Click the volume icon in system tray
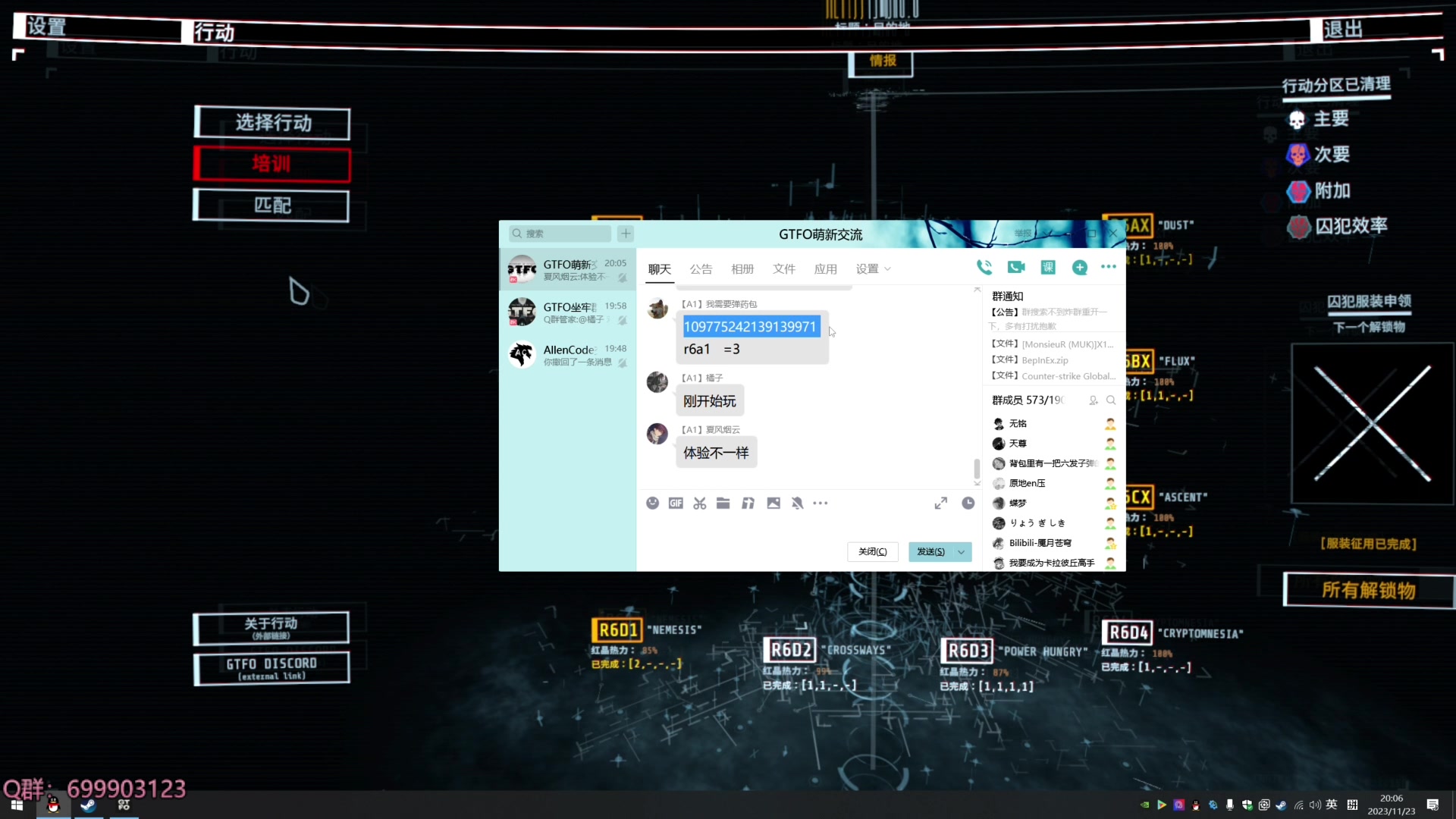1456x819 pixels. point(1315,805)
